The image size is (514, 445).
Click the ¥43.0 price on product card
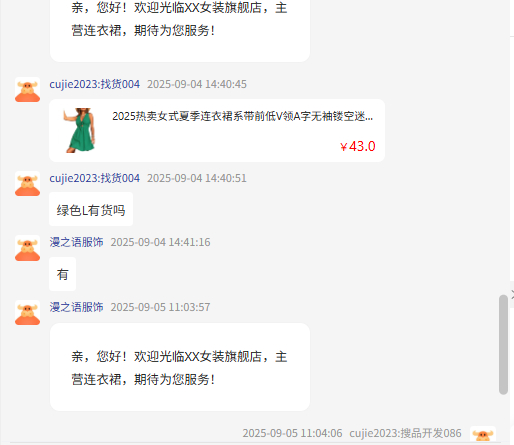click(x=358, y=146)
